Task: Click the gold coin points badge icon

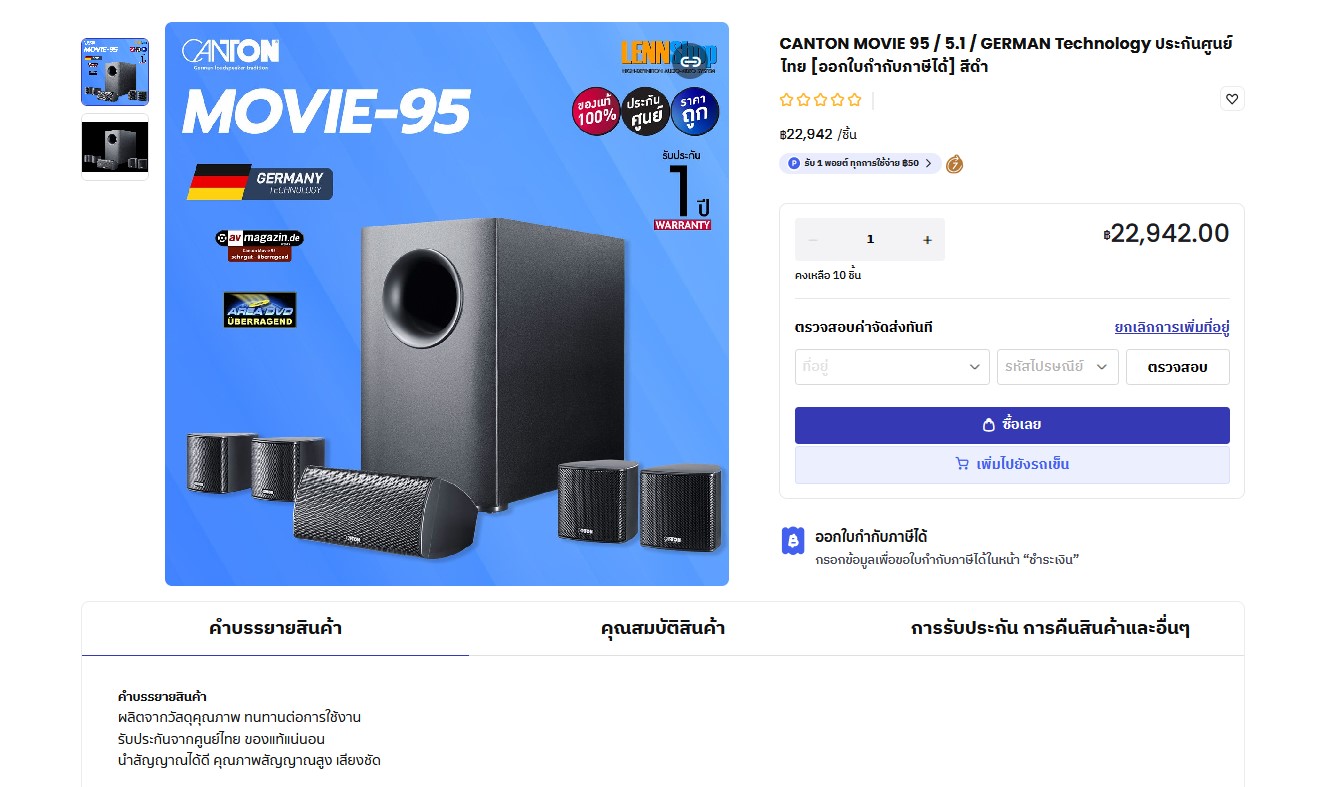Action: pyautogui.click(x=955, y=163)
